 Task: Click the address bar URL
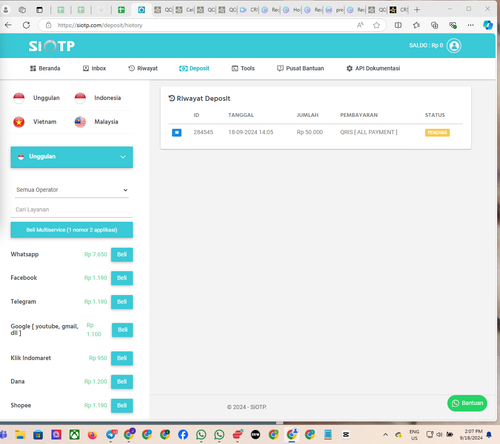pyautogui.click(x=100, y=25)
